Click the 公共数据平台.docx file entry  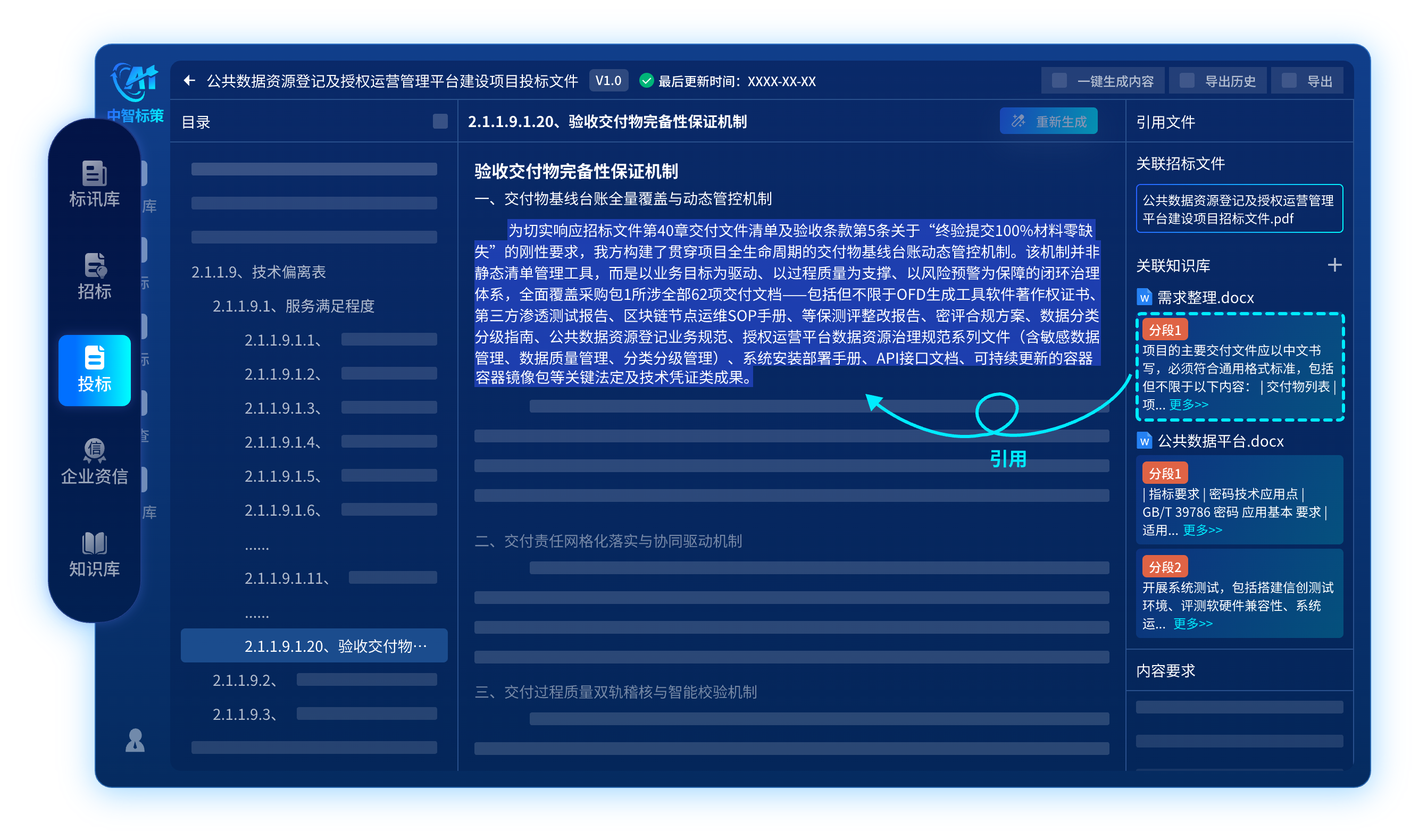pos(1219,441)
